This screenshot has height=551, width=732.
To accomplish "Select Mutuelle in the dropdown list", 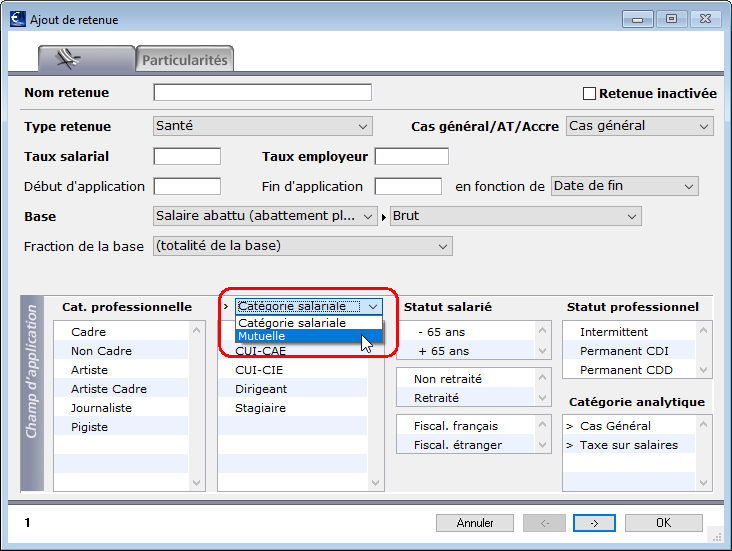I will click(309, 336).
